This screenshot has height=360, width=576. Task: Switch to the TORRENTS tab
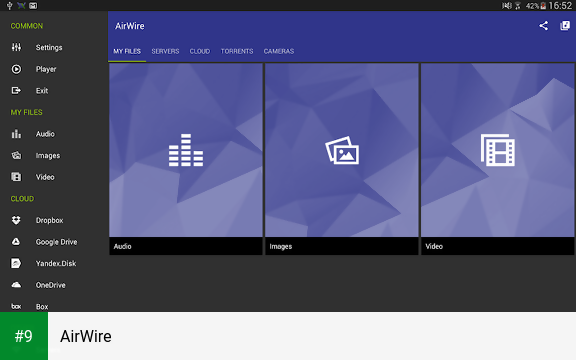(237, 51)
